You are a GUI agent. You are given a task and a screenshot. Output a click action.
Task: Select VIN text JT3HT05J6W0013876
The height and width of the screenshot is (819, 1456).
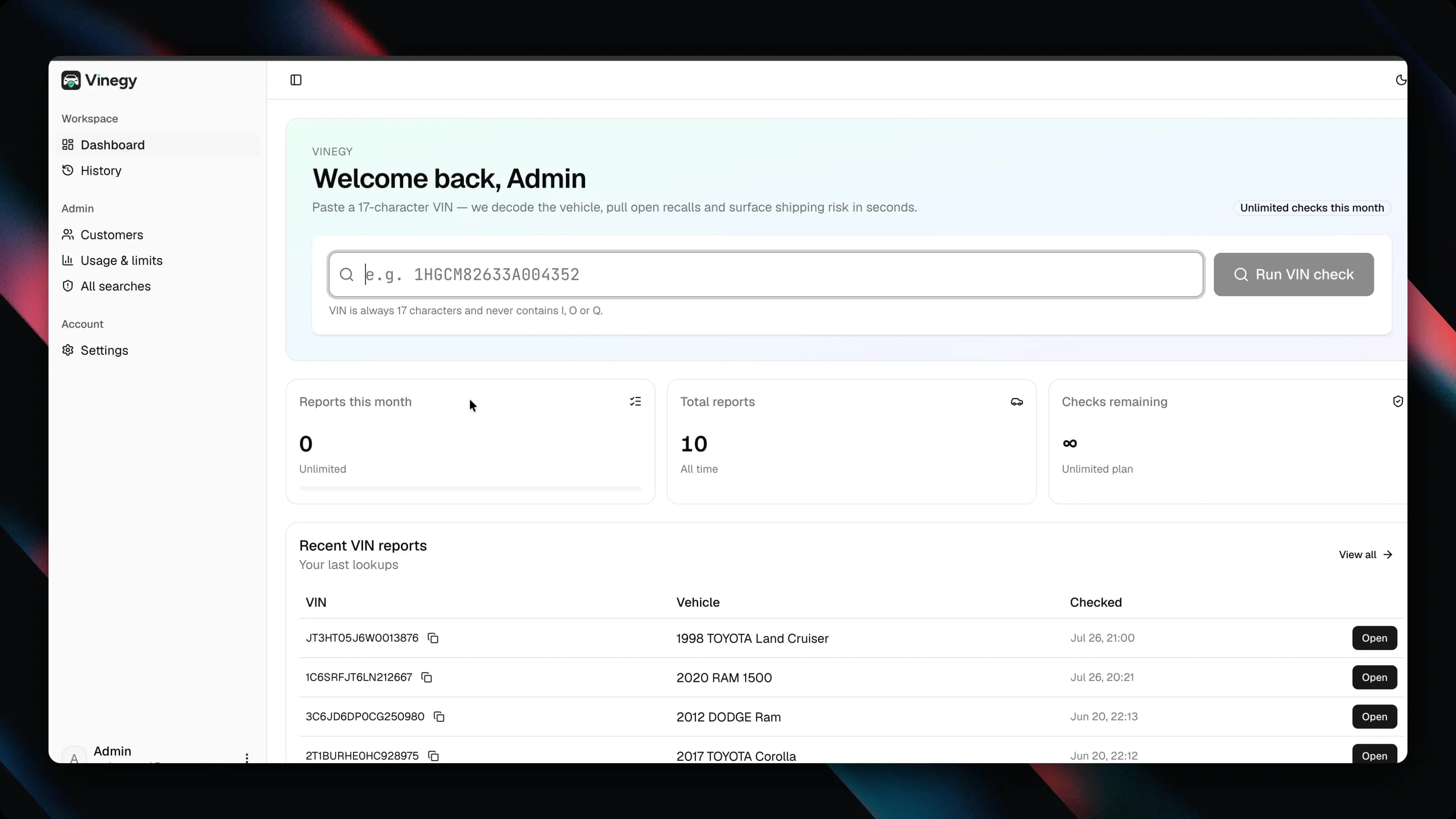pos(362,638)
